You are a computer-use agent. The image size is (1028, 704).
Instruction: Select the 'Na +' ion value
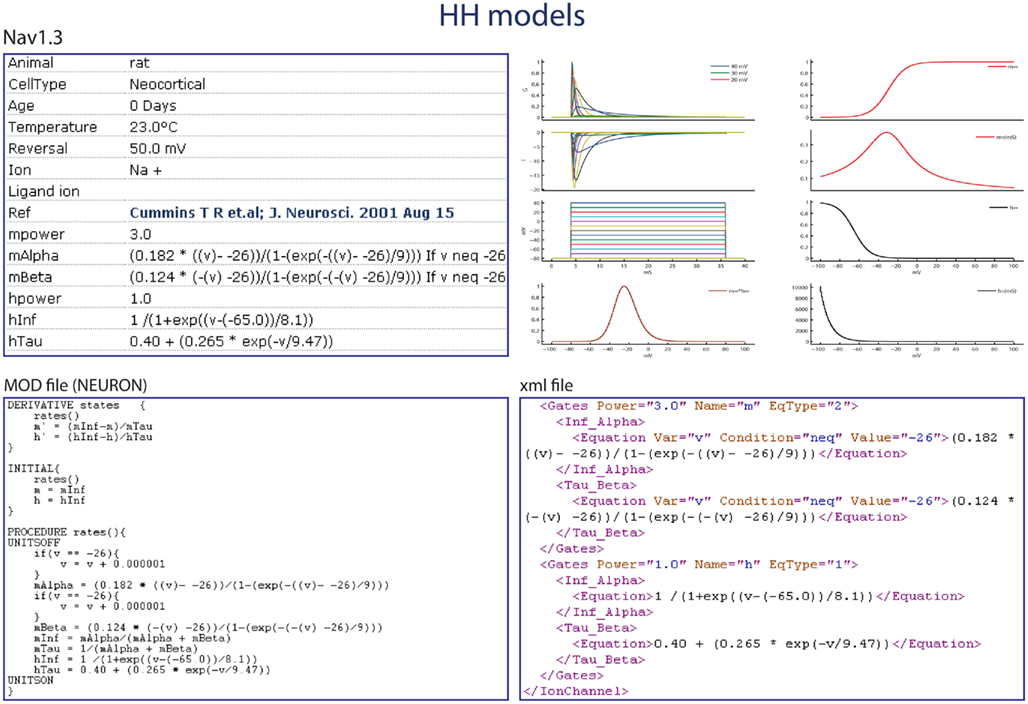point(146,170)
